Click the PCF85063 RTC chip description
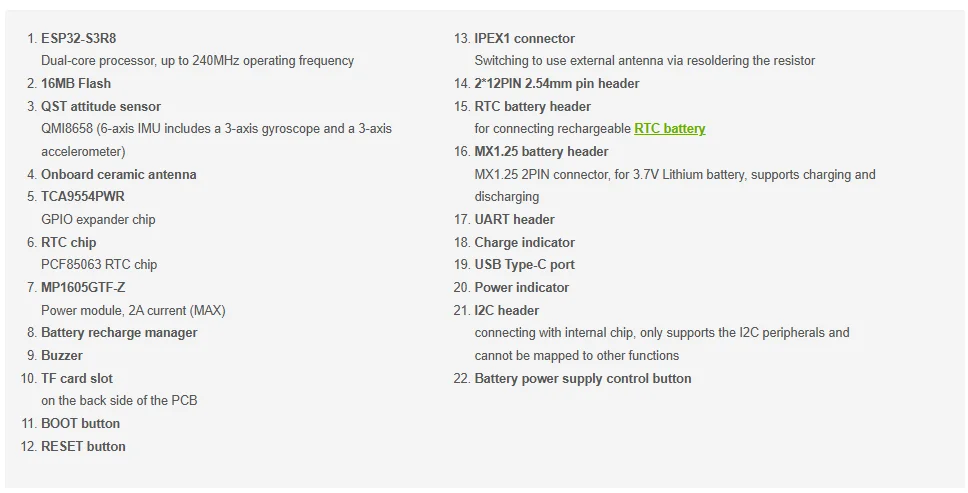968x493 pixels. (x=99, y=264)
